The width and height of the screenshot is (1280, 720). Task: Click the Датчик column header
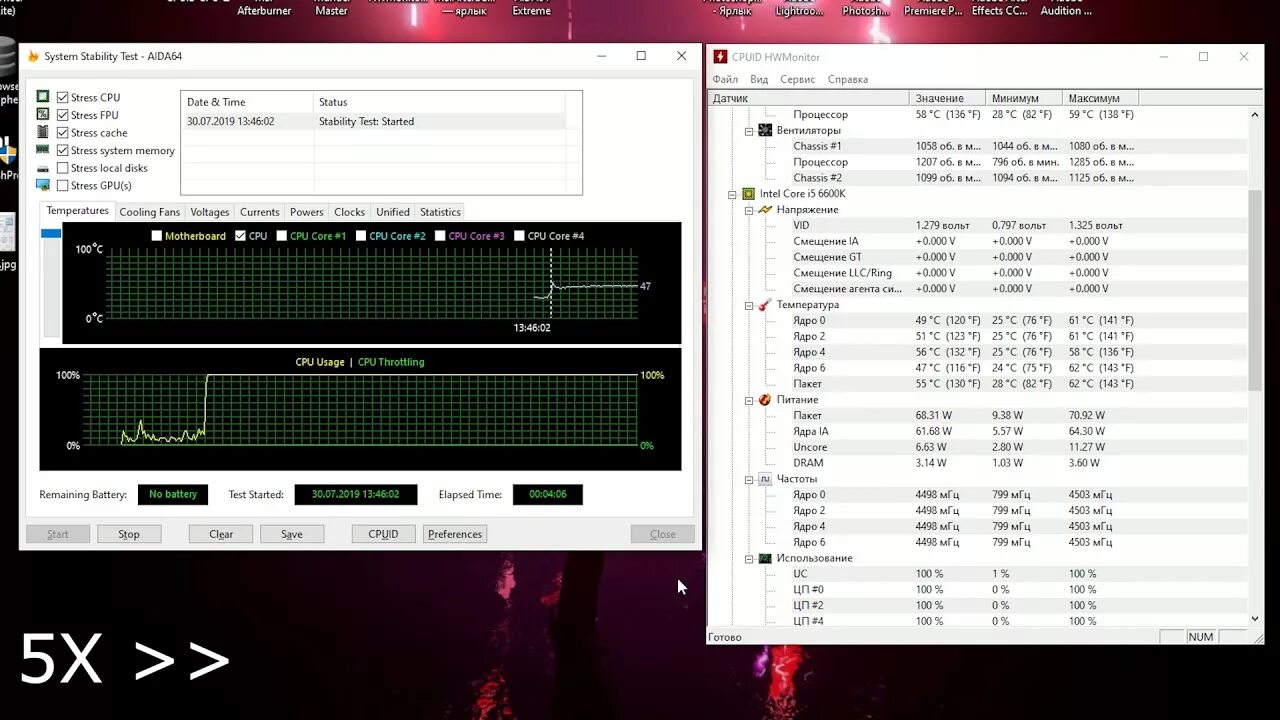click(808, 98)
